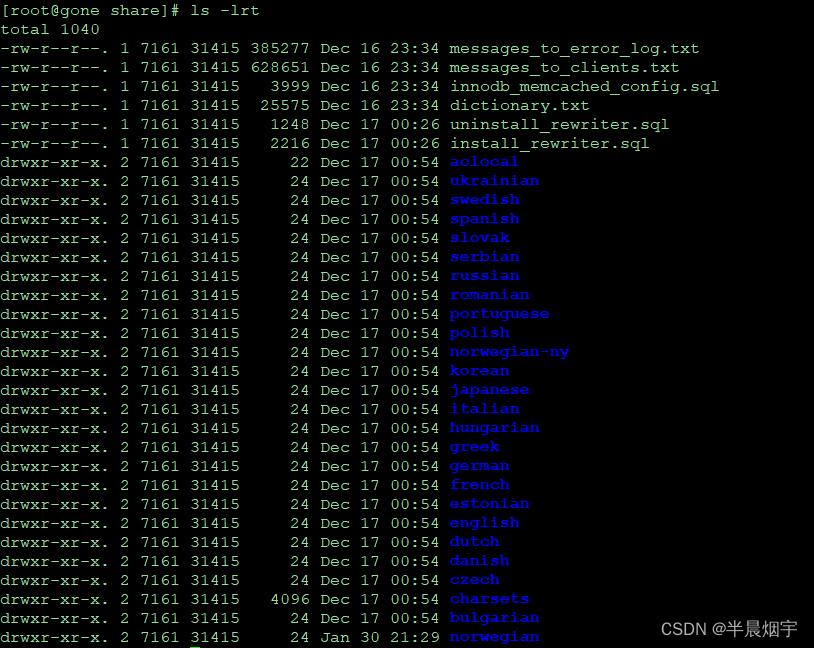This screenshot has width=814, height=648.
Task: Click the file size 1248
Action: [290, 125]
